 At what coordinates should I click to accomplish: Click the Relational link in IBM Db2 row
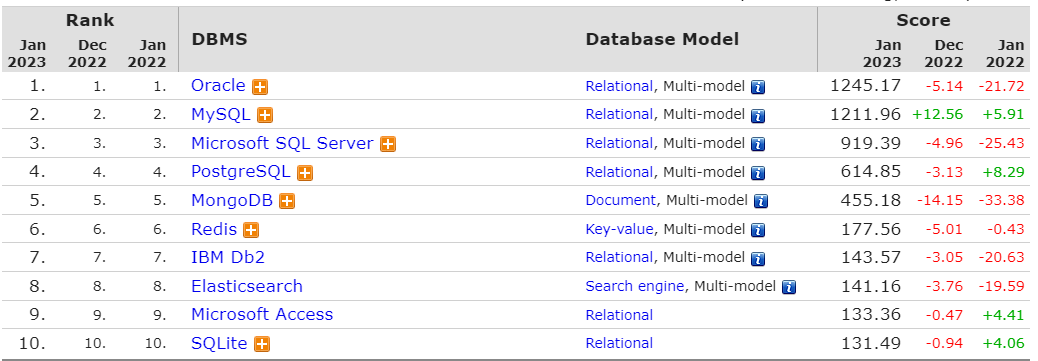619,258
